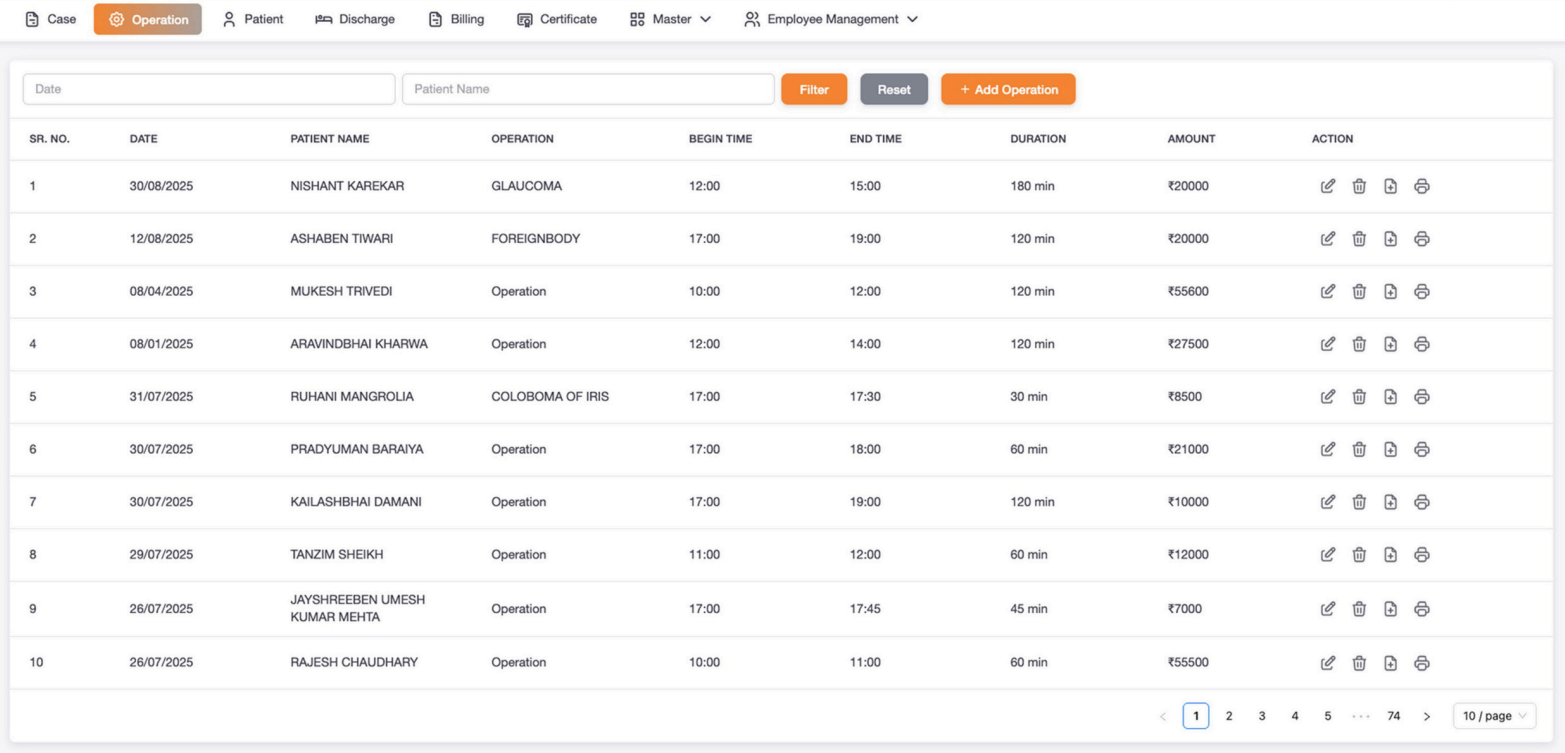
Task: Go to next page arrow in pagination
Action: [x=1427, y=716]
